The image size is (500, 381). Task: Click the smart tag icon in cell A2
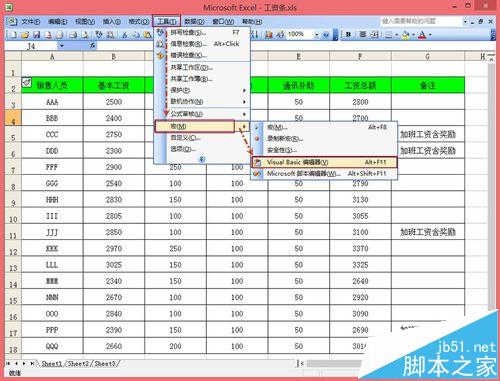click(x=27, y=82)
